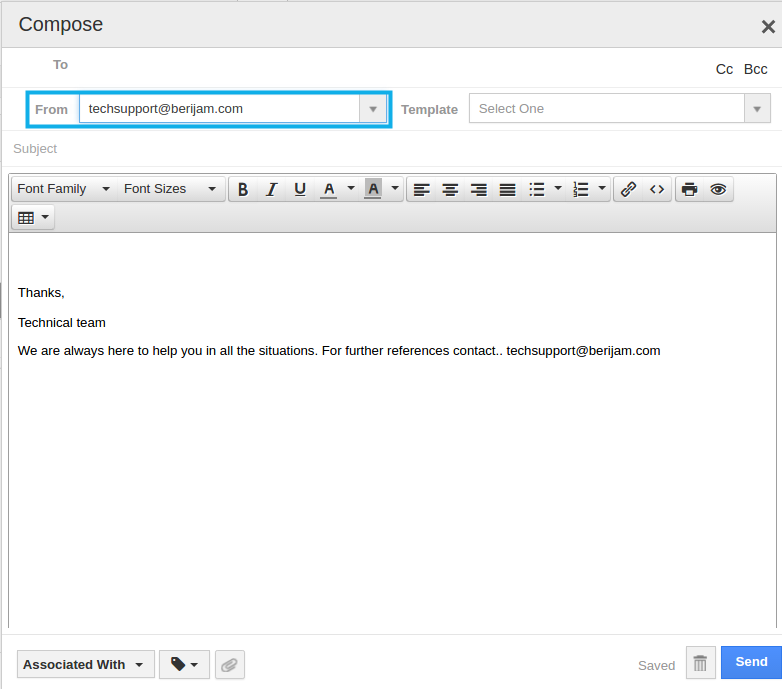Add Cc recipients
Screen dimensions: 782x689
coord(724,69)
